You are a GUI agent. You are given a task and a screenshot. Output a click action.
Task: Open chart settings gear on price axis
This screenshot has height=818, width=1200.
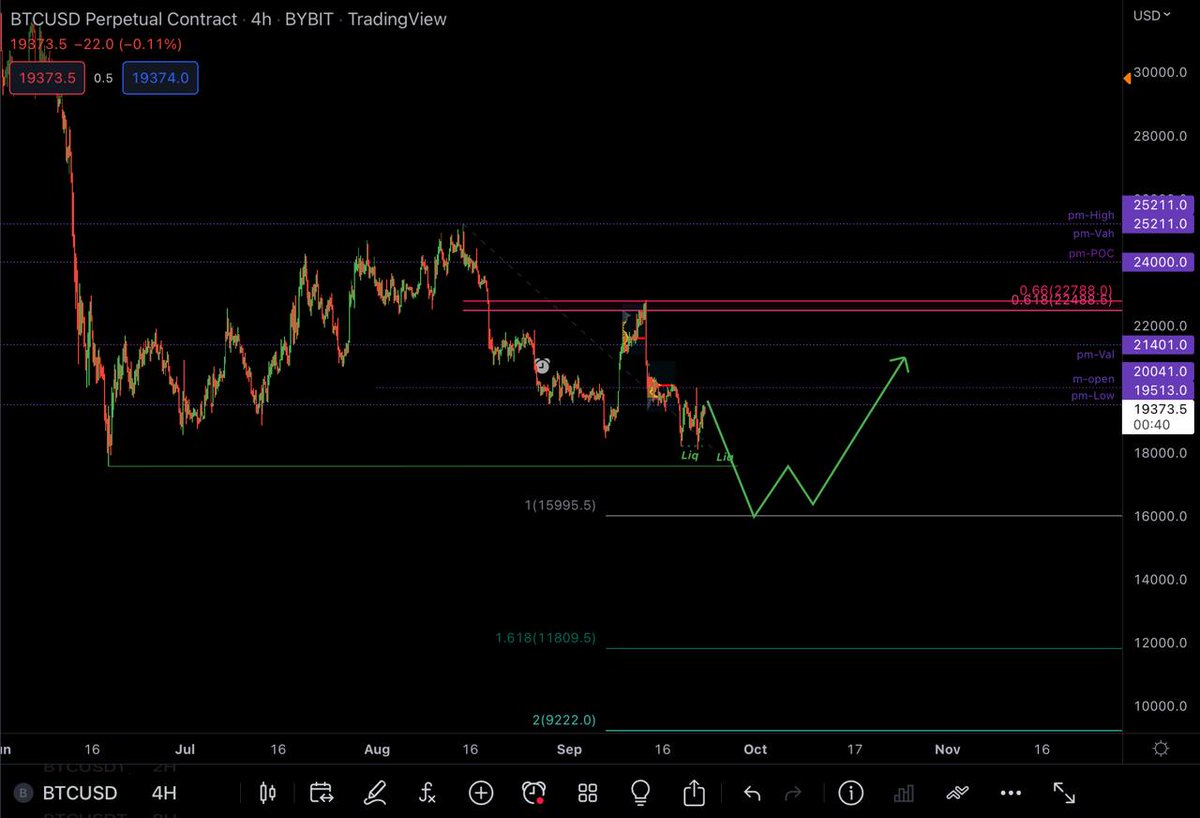1160,748
